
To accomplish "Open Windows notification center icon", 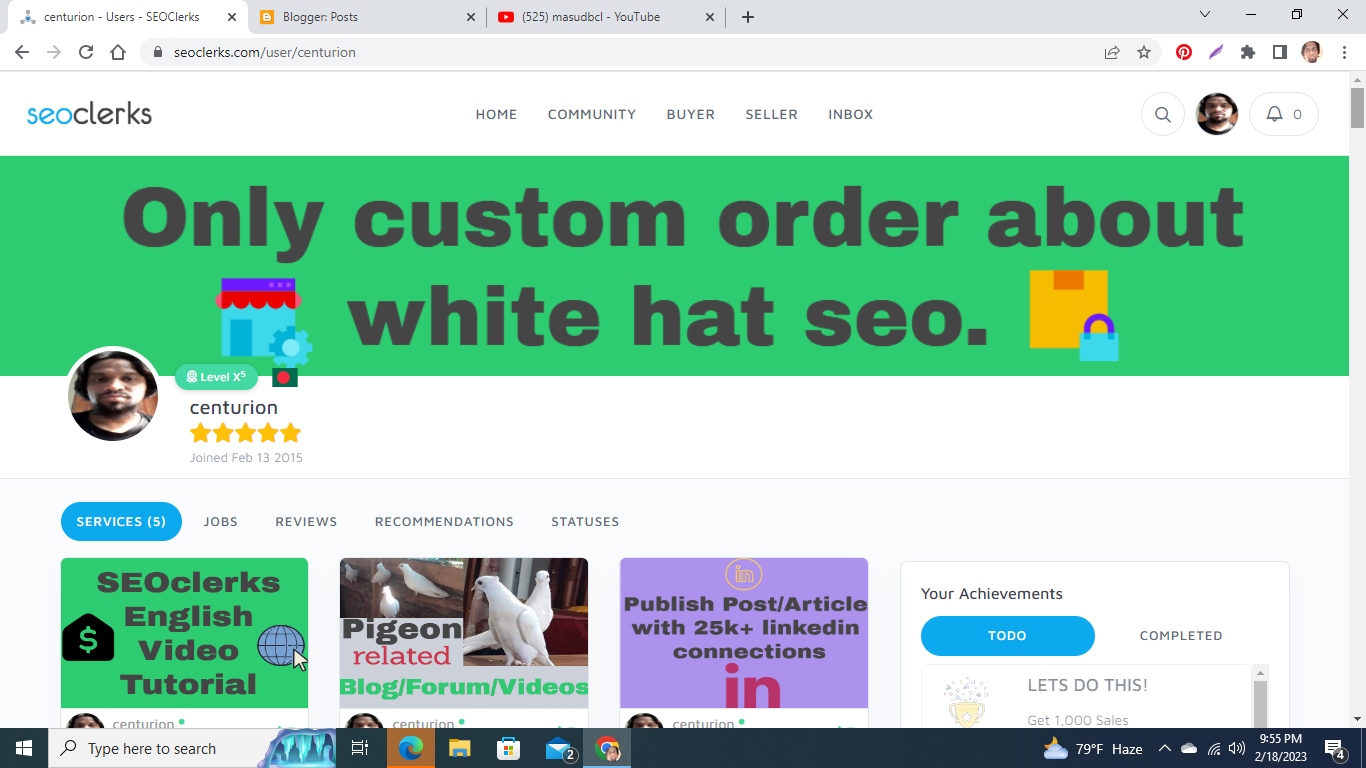I will pos(1335,748).
